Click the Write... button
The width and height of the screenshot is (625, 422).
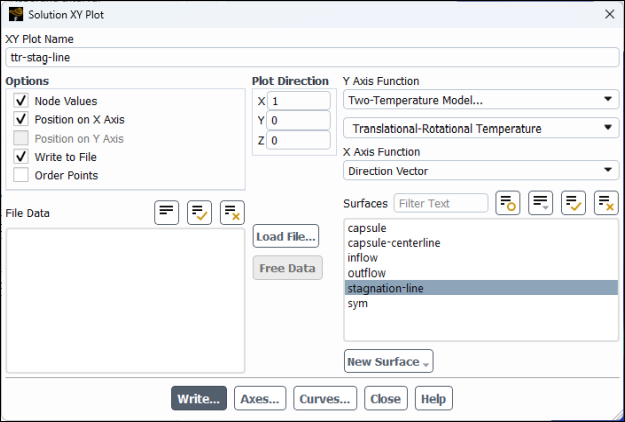(x=199, y=398)
